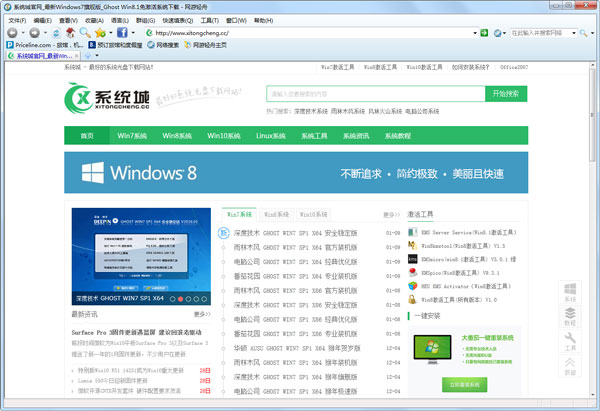Click the green 立即重装系统 button
The height and width of the screenshot is (411, 600).
point(465,385)
